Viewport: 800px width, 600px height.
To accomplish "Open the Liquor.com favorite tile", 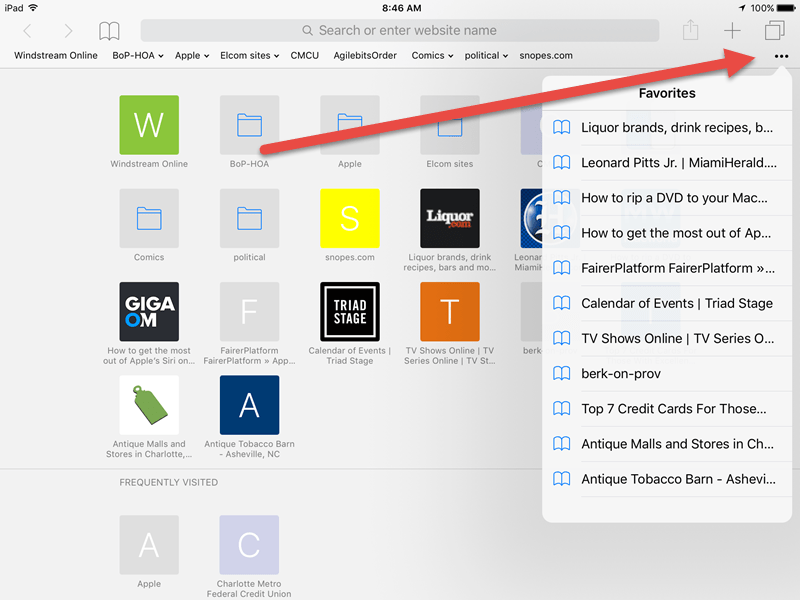I will coord(449,218).
